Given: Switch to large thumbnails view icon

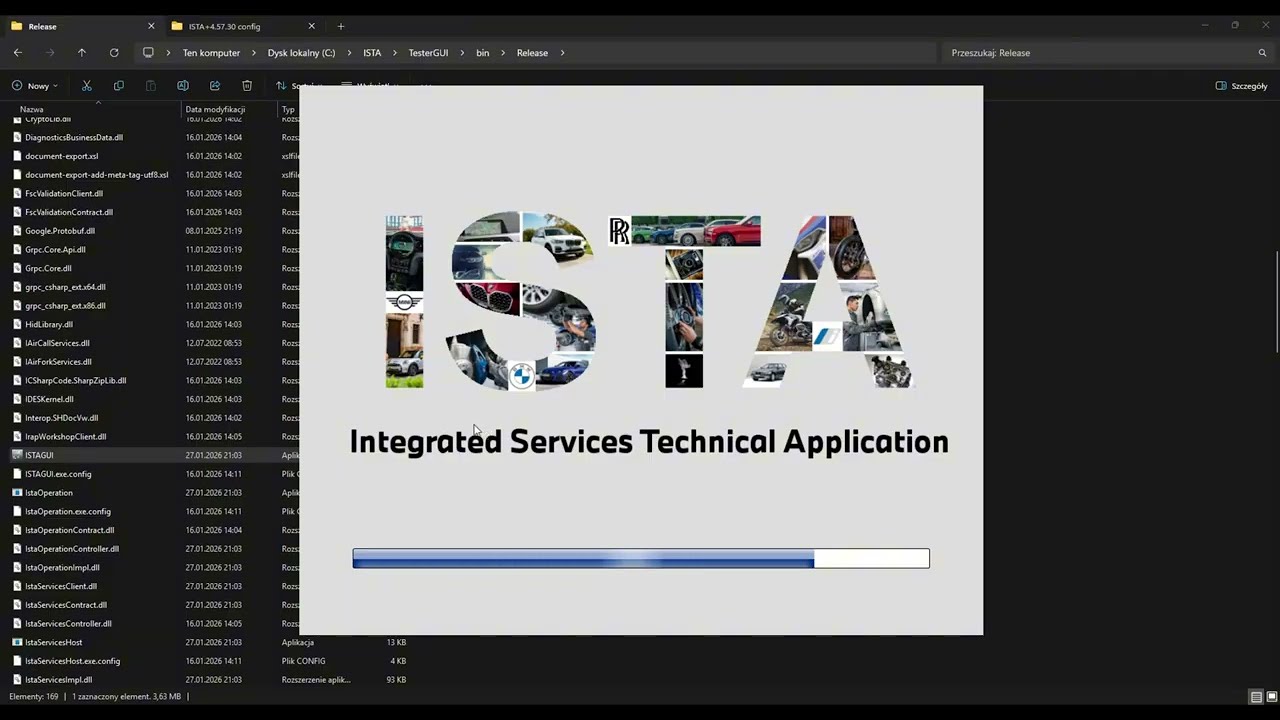Looking at the screenshot, I should coord(1272,697).
